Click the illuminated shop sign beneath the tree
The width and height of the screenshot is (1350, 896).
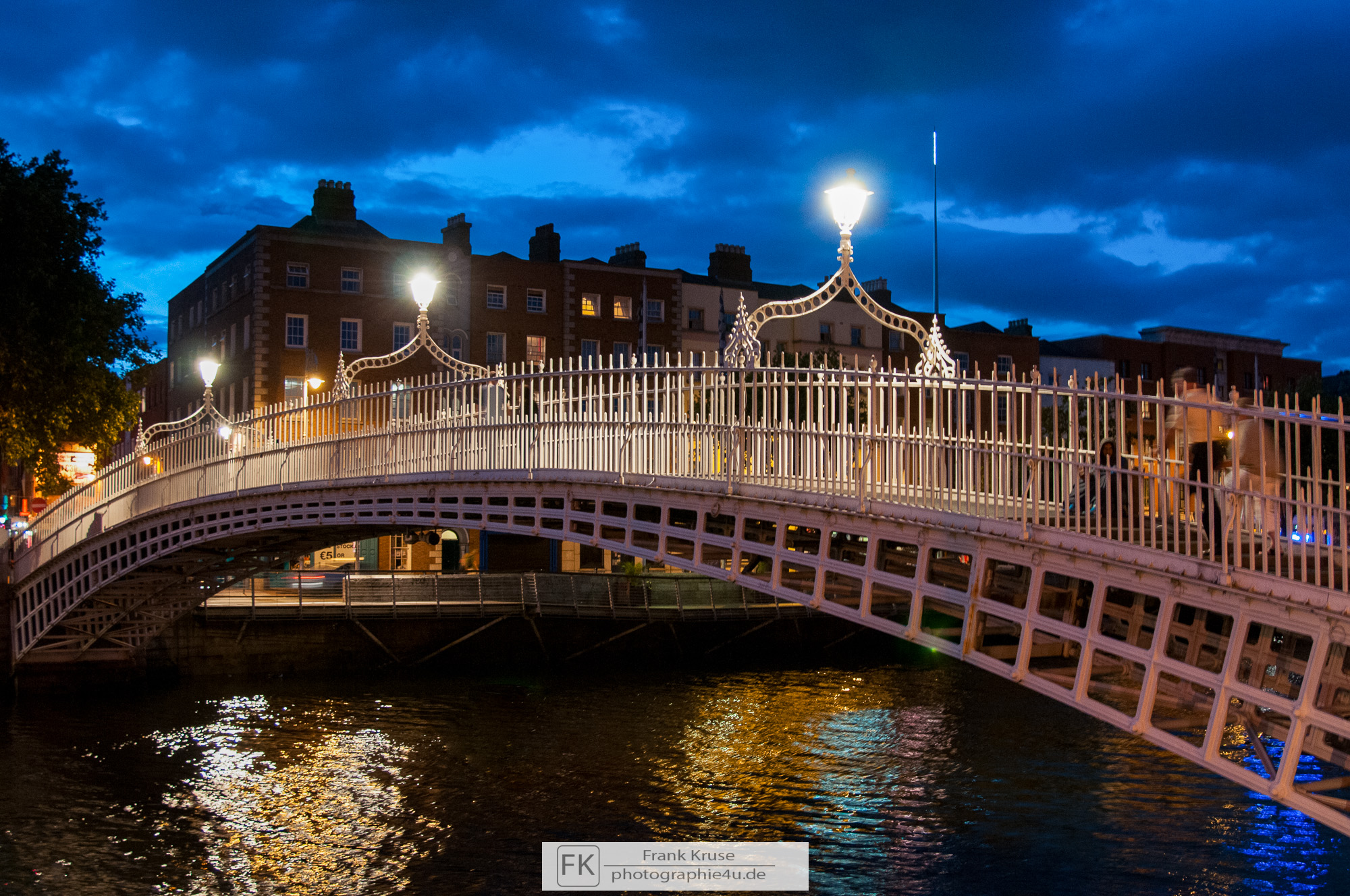point(76,466)
